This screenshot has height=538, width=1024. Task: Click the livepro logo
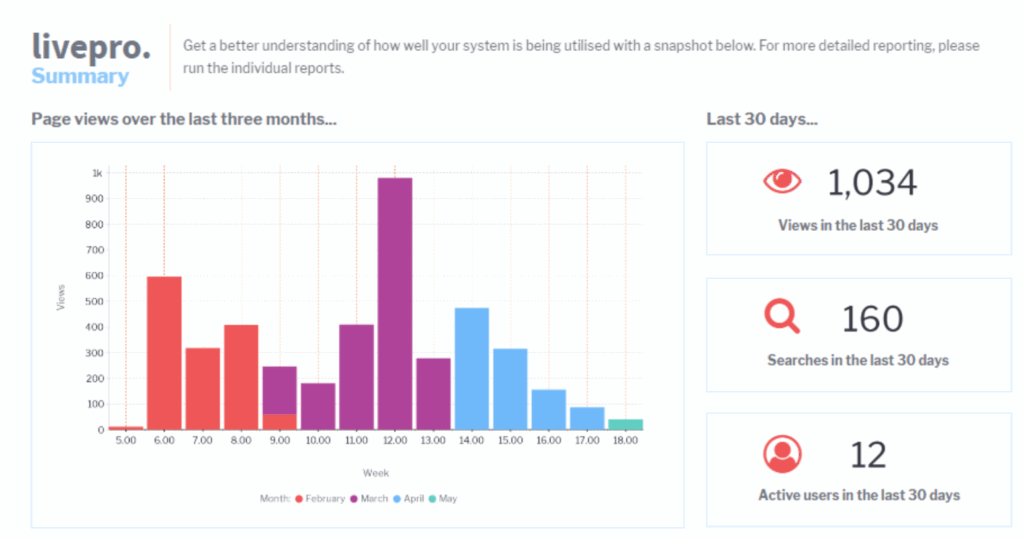point(92,46)
